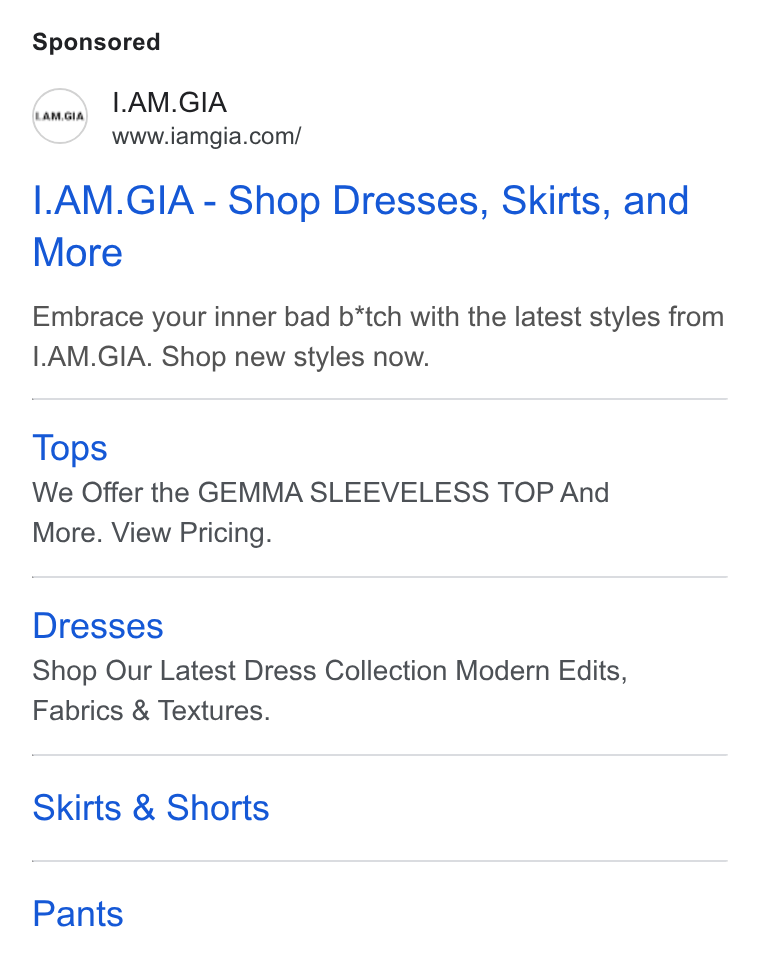Open the Skirts & Shorts sitelink

151,808
